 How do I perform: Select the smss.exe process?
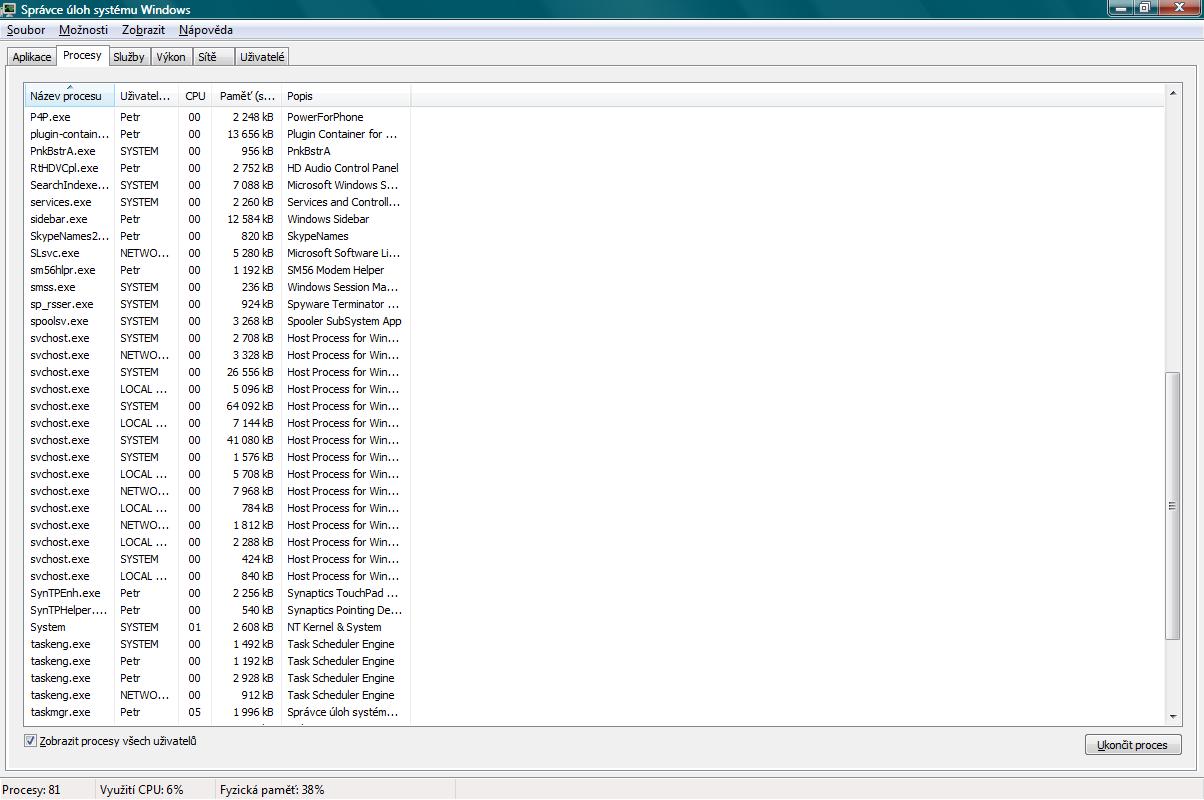(x=217, y=287)
